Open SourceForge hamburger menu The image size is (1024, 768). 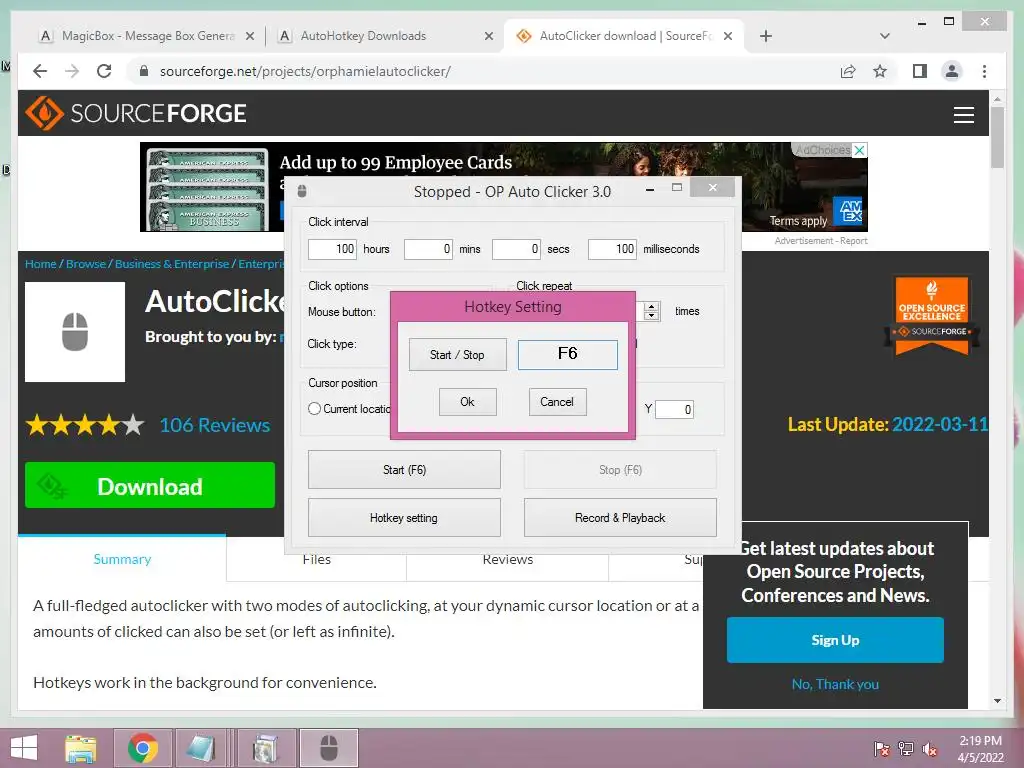pos(964,115)
